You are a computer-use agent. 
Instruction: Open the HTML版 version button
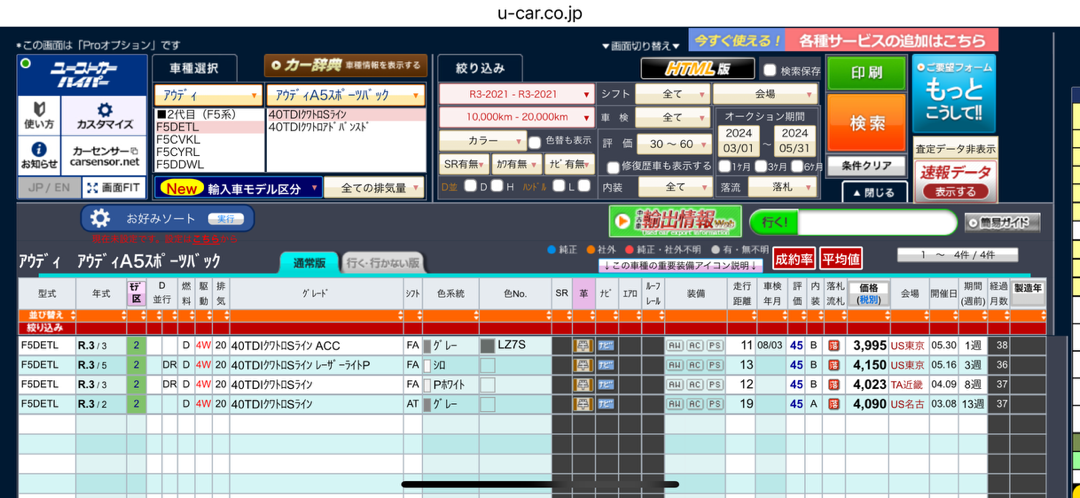click(x=696, y=69)
